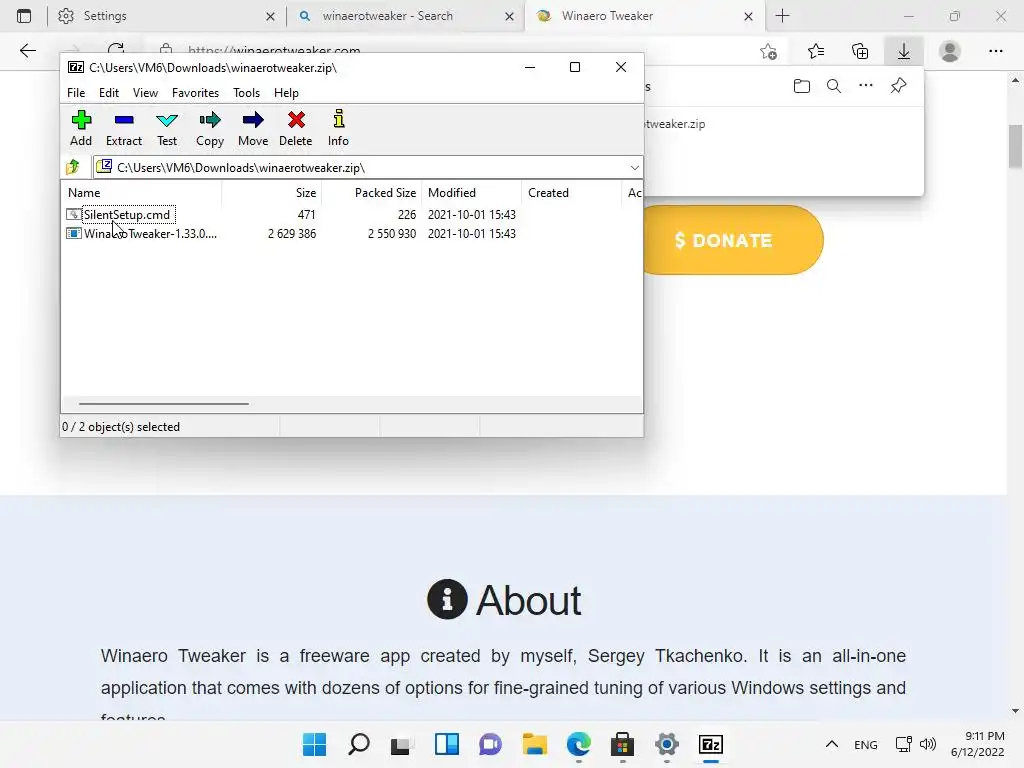Choose the Move toolbar icon

tap(253, 128)
